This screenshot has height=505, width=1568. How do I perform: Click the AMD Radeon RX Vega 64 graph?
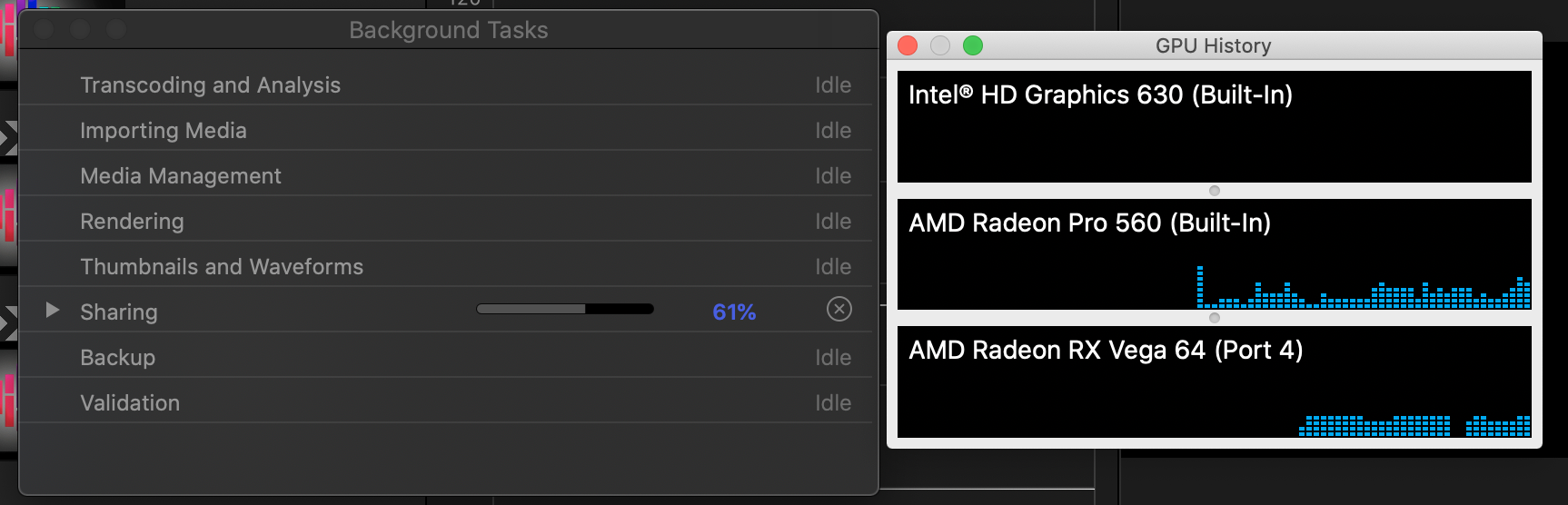[x=1214, y=391]
